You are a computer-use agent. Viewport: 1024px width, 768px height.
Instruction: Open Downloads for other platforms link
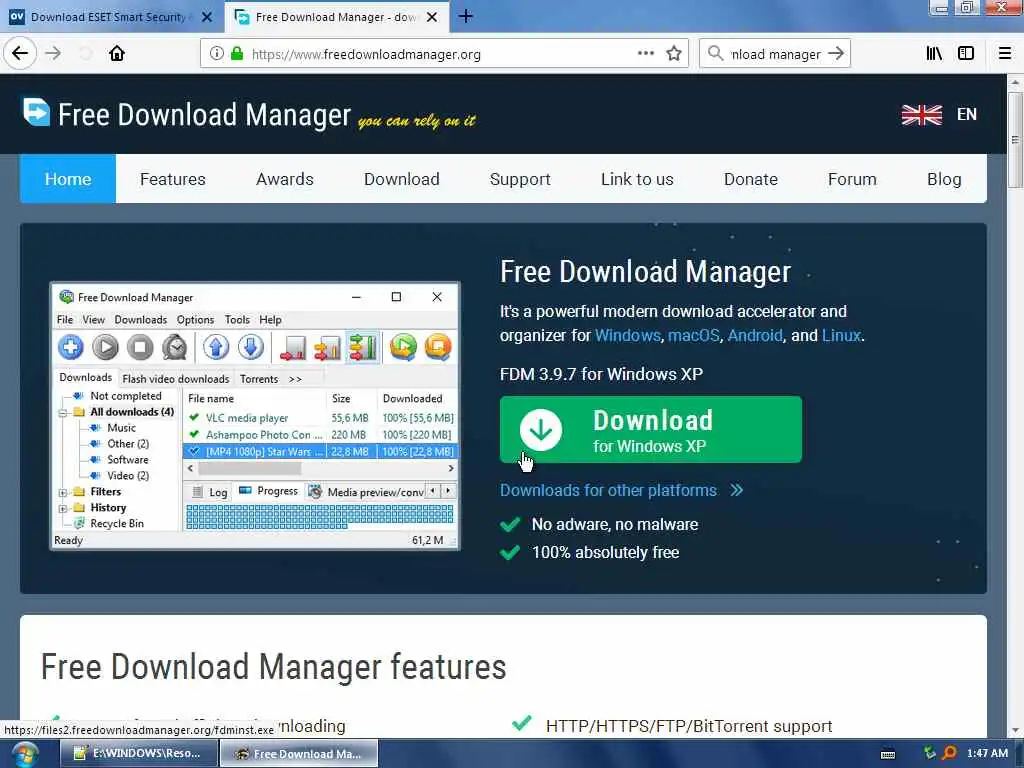pos(621,490)
